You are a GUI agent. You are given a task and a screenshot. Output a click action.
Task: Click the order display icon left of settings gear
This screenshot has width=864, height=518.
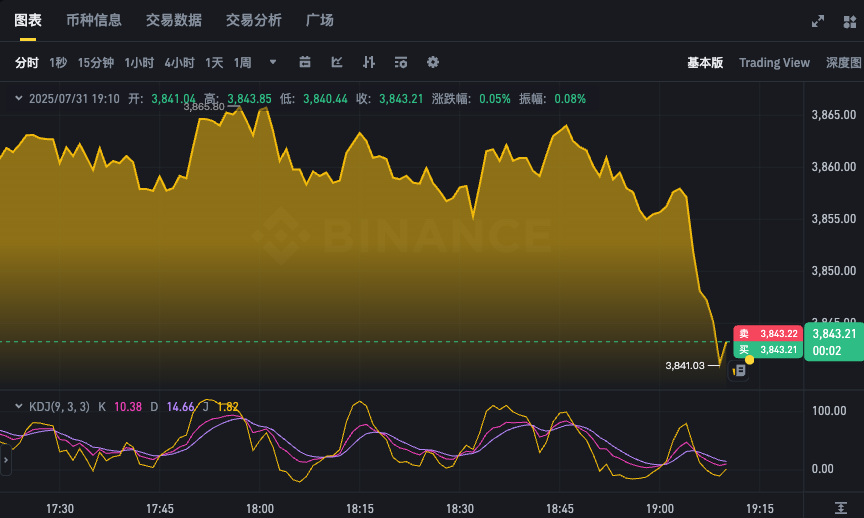pyautogui.click(x=401, y=62)
